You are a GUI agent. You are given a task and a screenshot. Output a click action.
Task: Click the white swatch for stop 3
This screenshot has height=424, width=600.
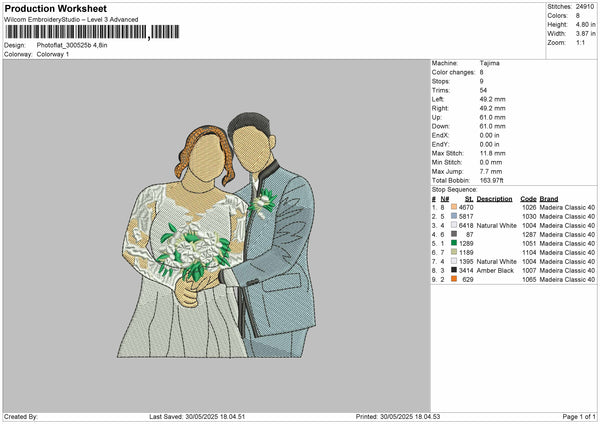454,225
